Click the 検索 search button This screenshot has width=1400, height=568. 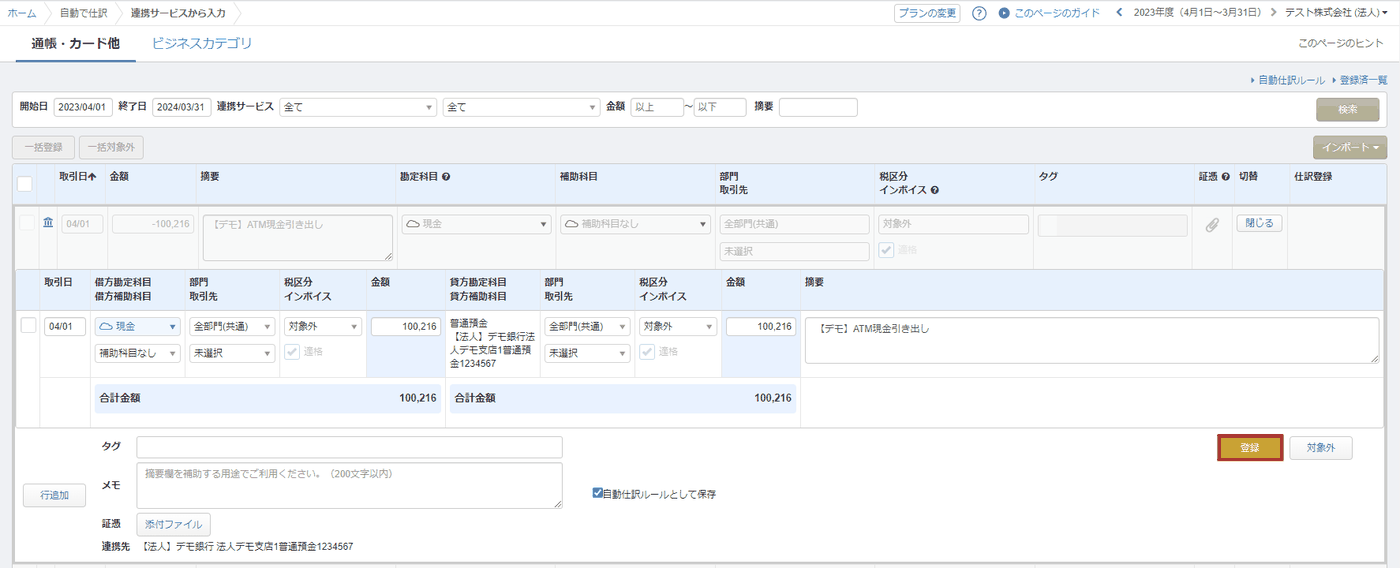click(x=1348, y=109)
